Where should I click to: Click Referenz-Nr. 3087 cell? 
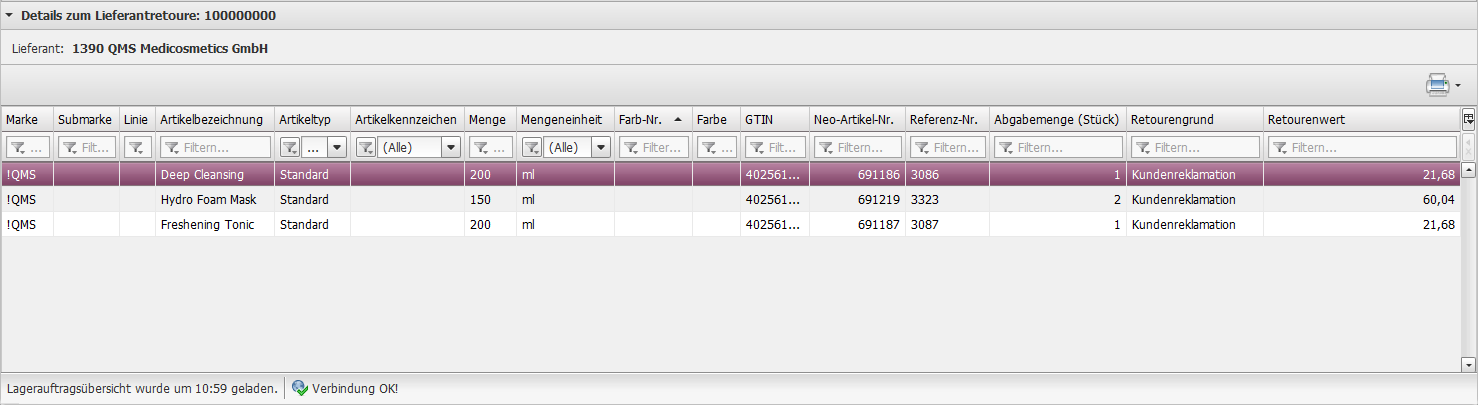pos(947,224)
